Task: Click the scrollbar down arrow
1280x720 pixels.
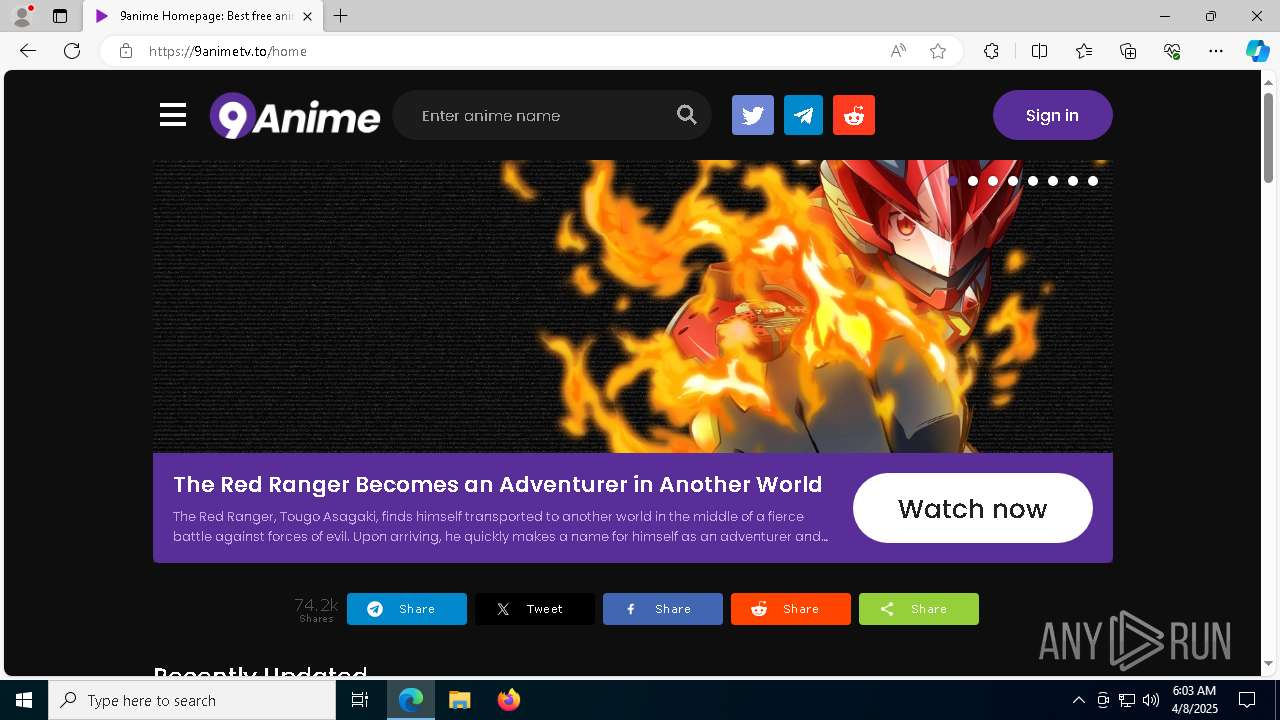Action: tap(1268, 663)
